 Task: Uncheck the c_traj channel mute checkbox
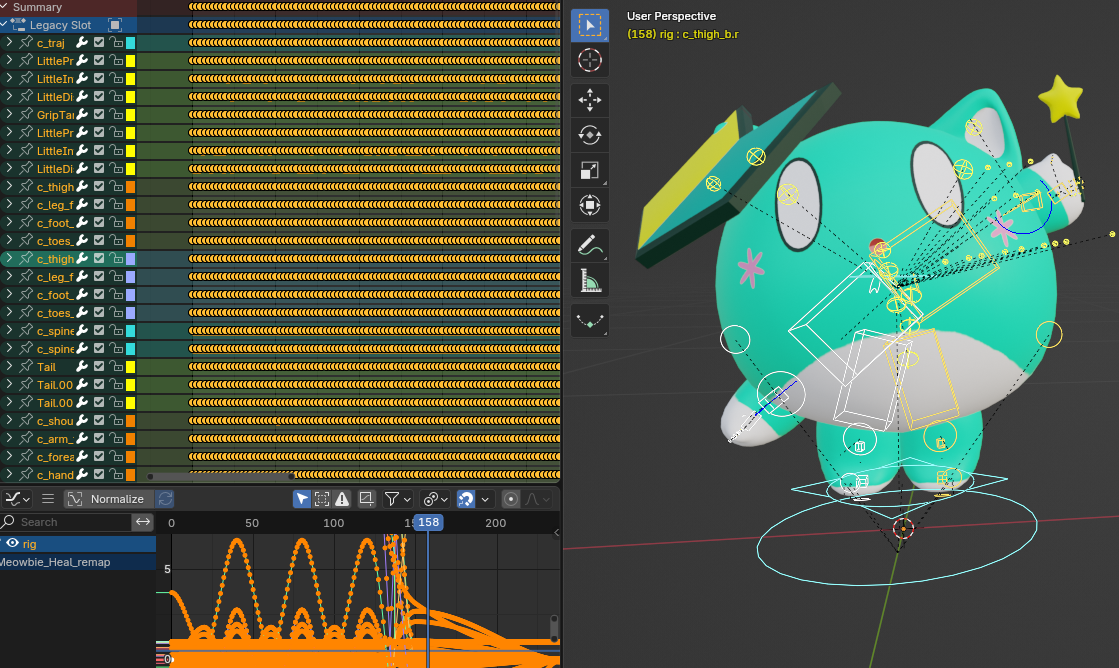coord(99,42)
